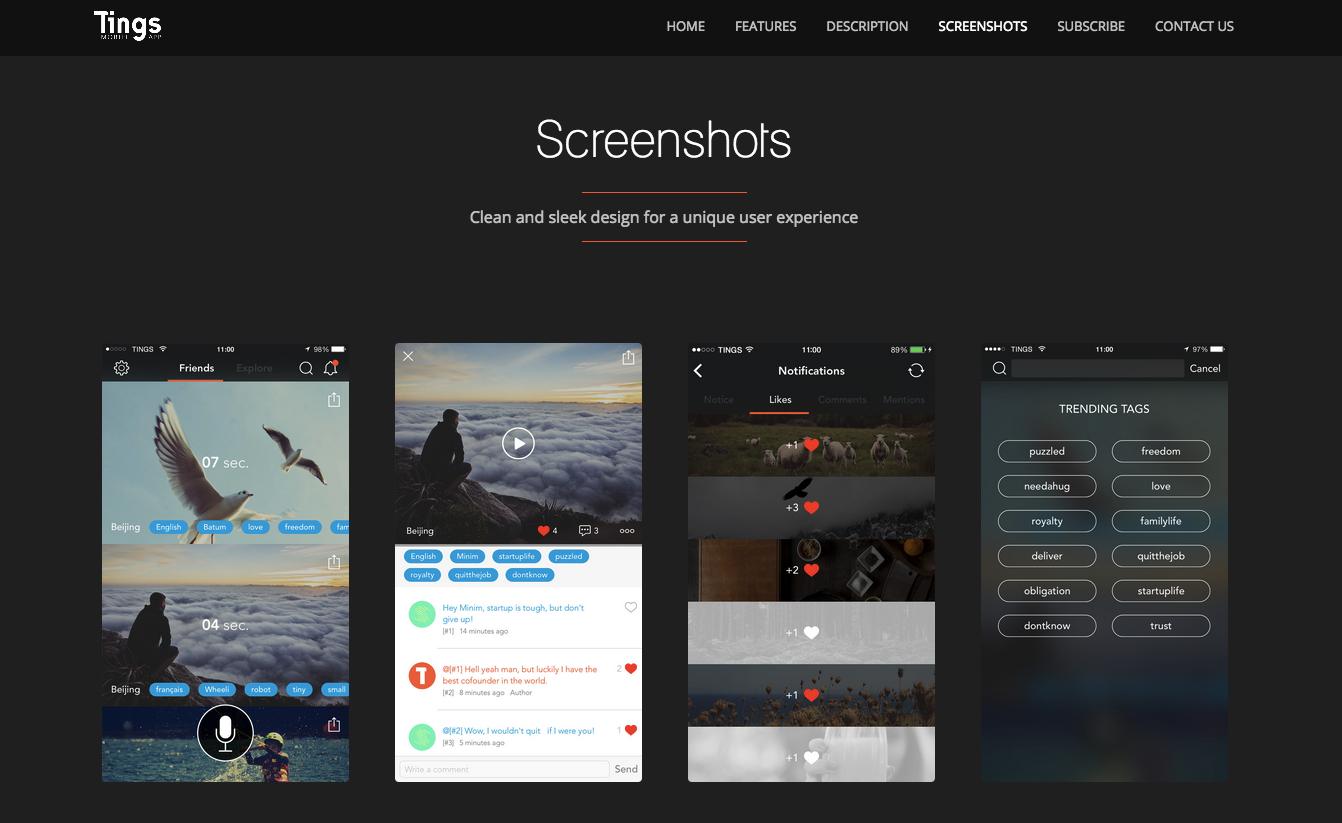Click the 'TRENDING TAGS' heading
Image resolution: width=1342 pixels, height=823 pixels.
(x=1104, y=409)
